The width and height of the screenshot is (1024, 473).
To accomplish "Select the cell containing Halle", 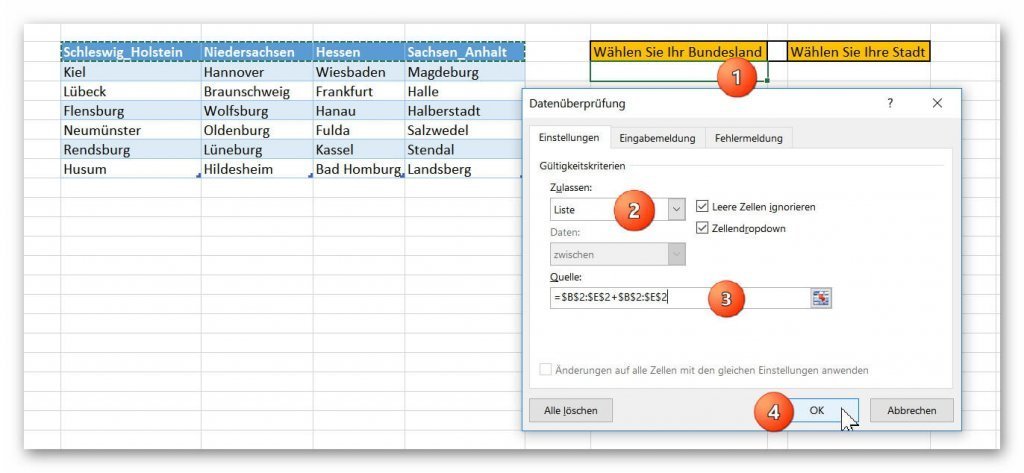I will pos(464,91).
